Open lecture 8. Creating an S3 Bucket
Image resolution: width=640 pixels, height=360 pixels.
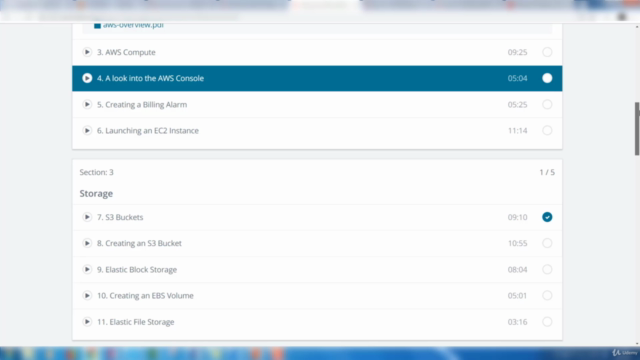coord(139,243)
